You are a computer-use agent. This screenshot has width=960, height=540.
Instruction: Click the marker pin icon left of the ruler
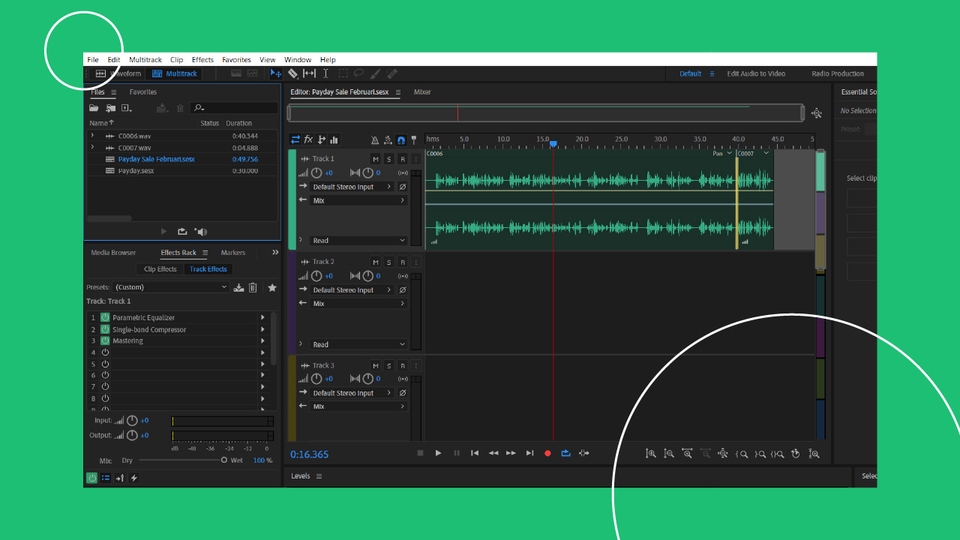click(x=414, y=140)
